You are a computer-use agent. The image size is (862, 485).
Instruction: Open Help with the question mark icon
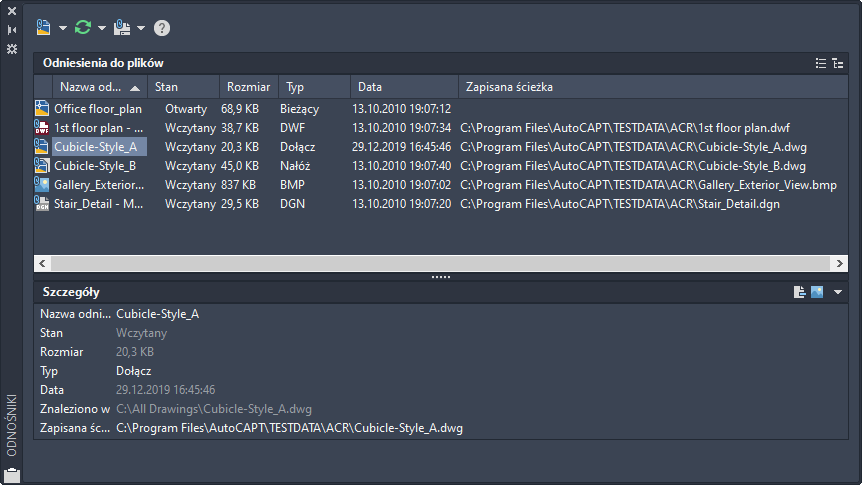[x=162, y=28]
